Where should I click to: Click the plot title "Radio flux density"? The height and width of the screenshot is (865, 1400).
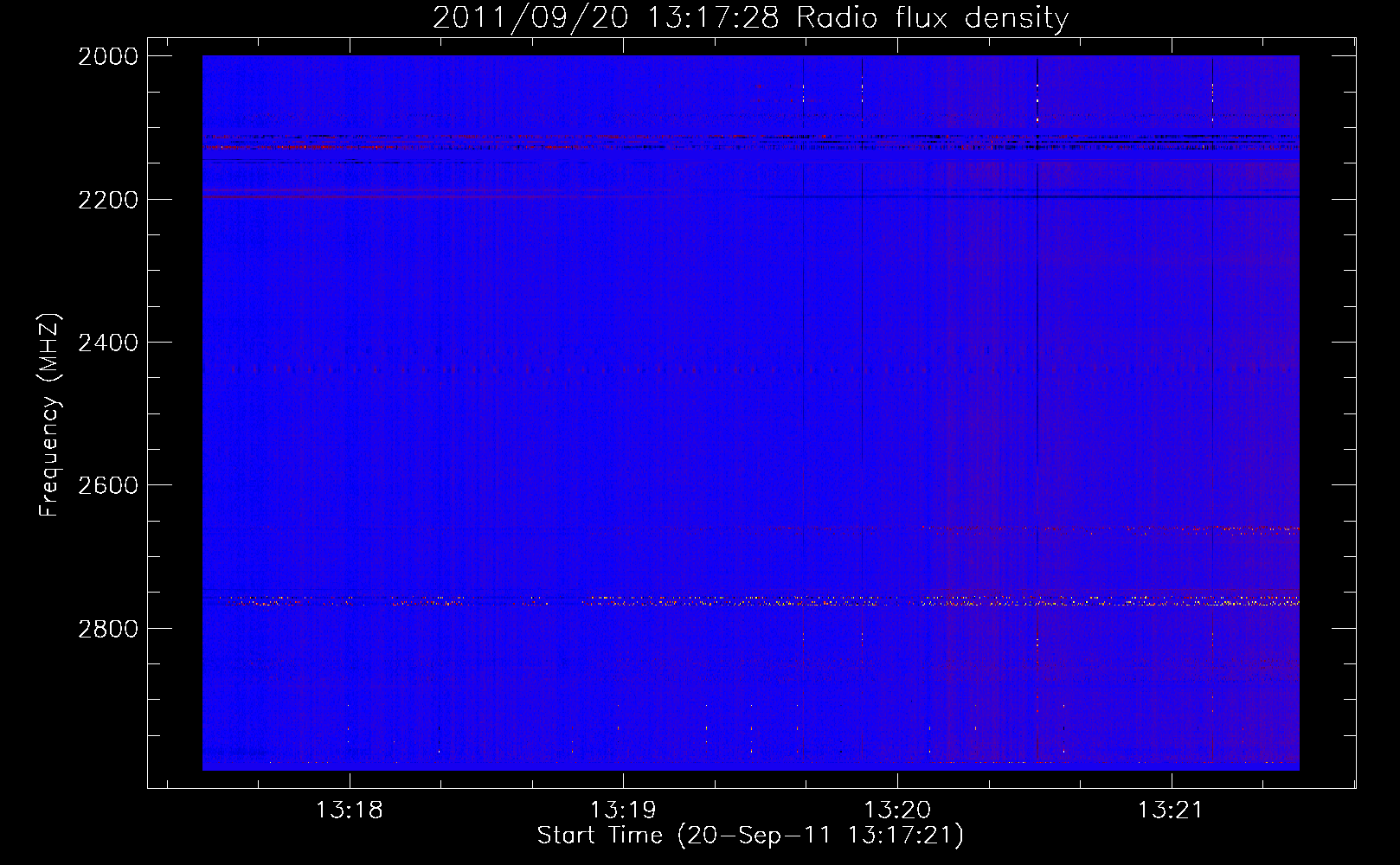coord(933,17)
